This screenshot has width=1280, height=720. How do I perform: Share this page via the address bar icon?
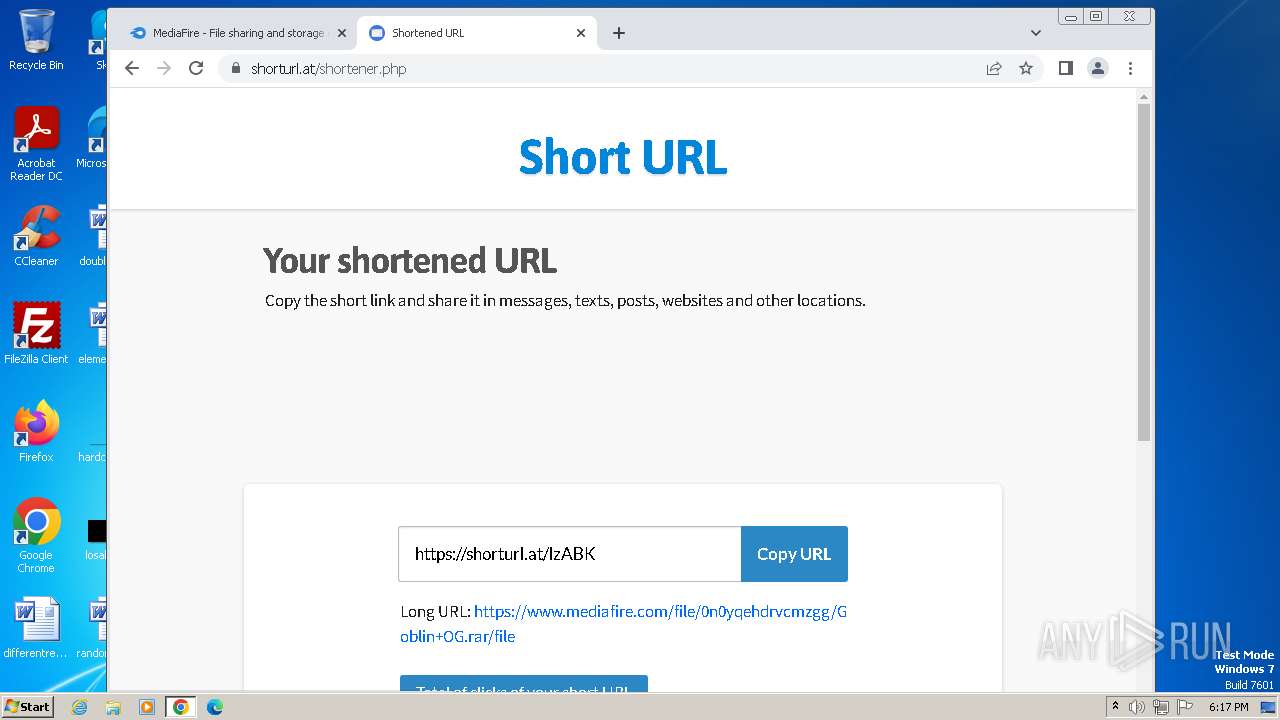(994, 69)
